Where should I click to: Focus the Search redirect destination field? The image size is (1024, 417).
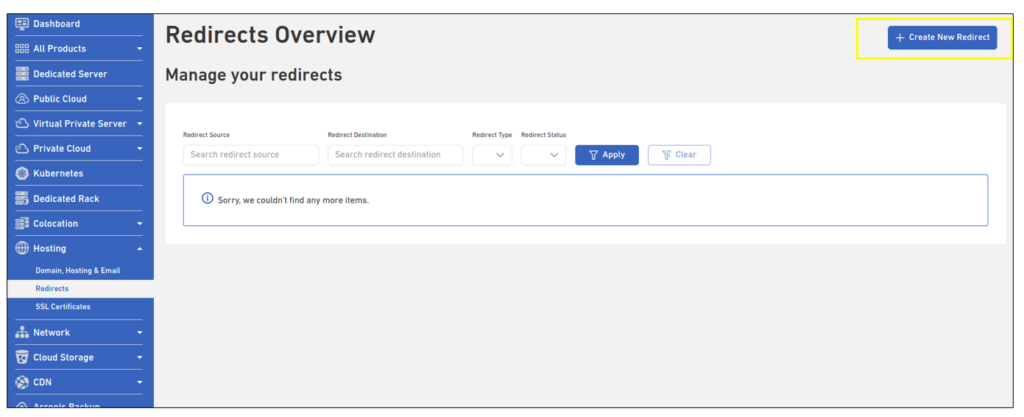[x=395, y=155]
